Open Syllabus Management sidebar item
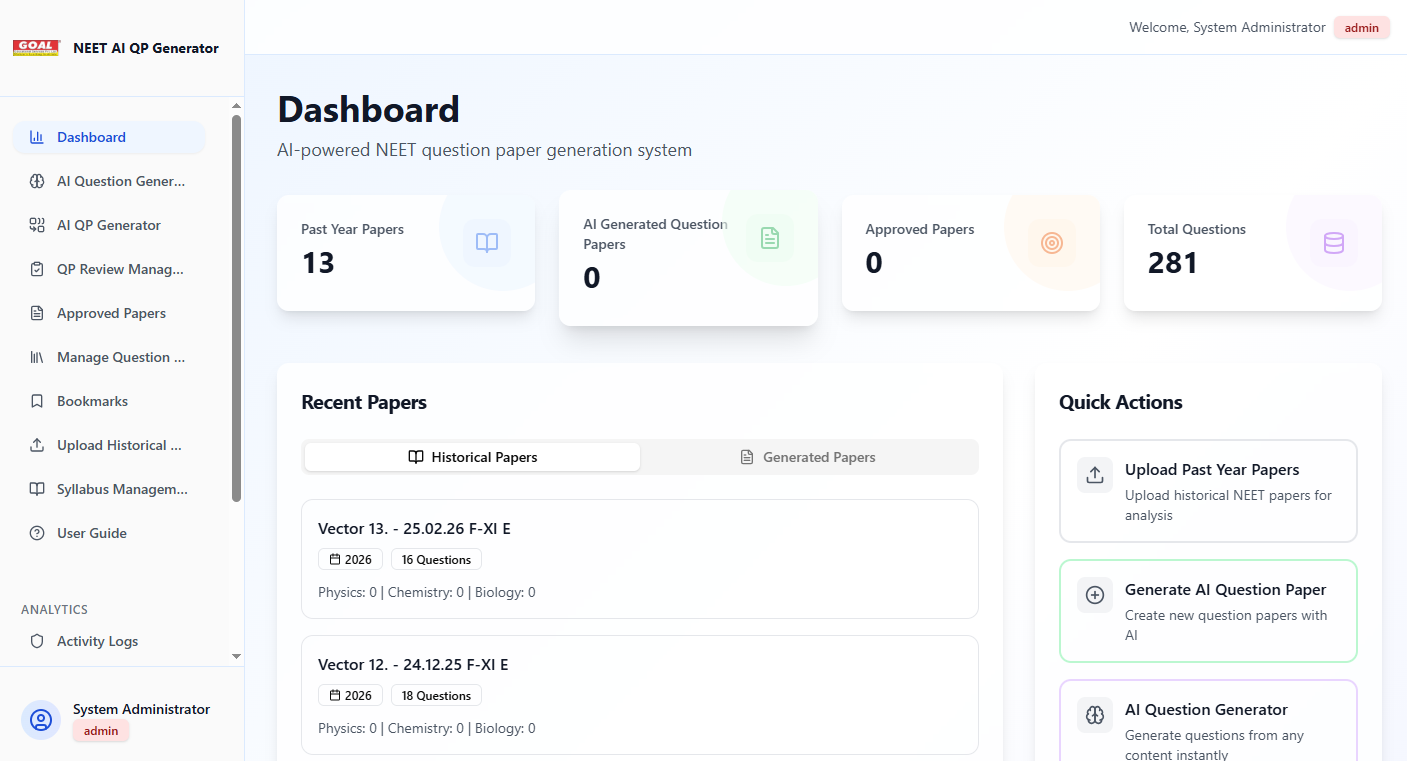The height and width of the screenshot is (761, 1407). [109, 489]
